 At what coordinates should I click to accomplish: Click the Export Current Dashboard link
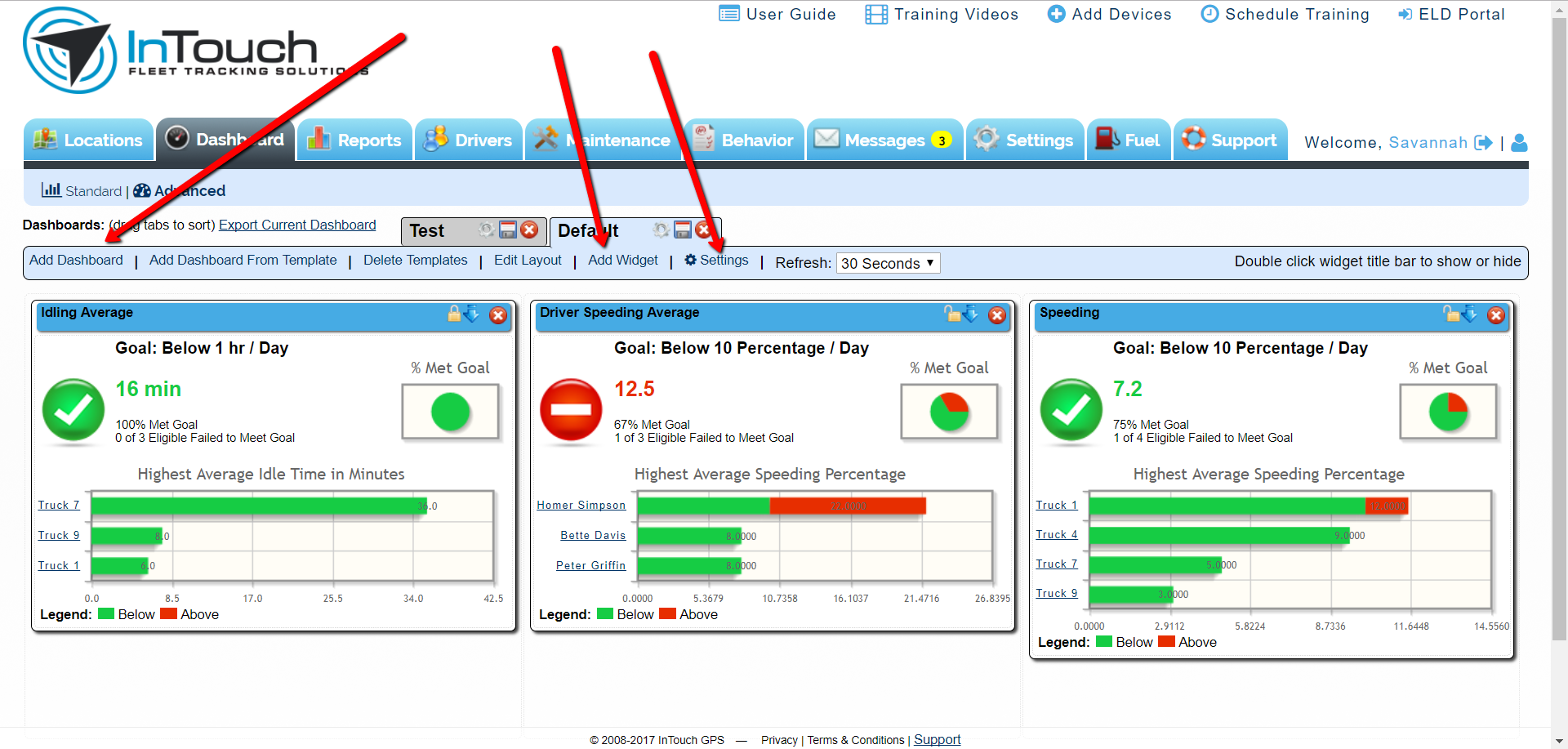[x=296, y=225]
